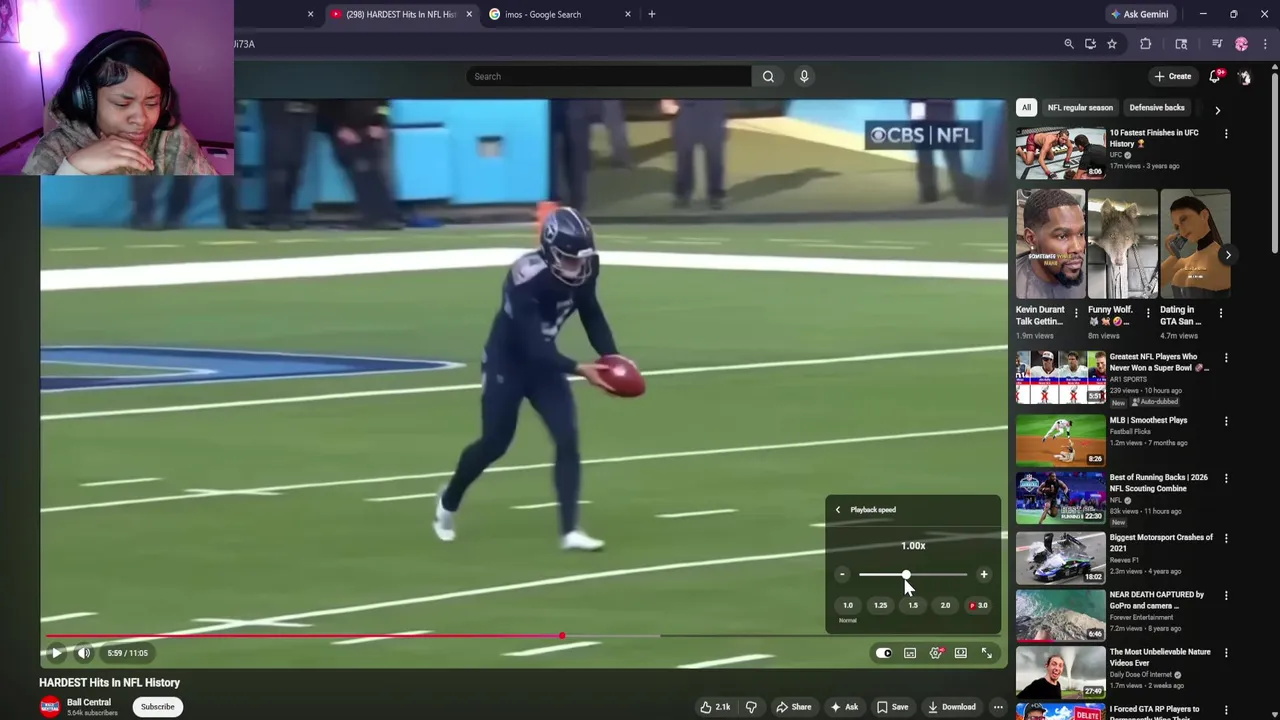1280x720 pixels.
Task: Go back from Playback speed menu
Action: (x=838, y=510)
